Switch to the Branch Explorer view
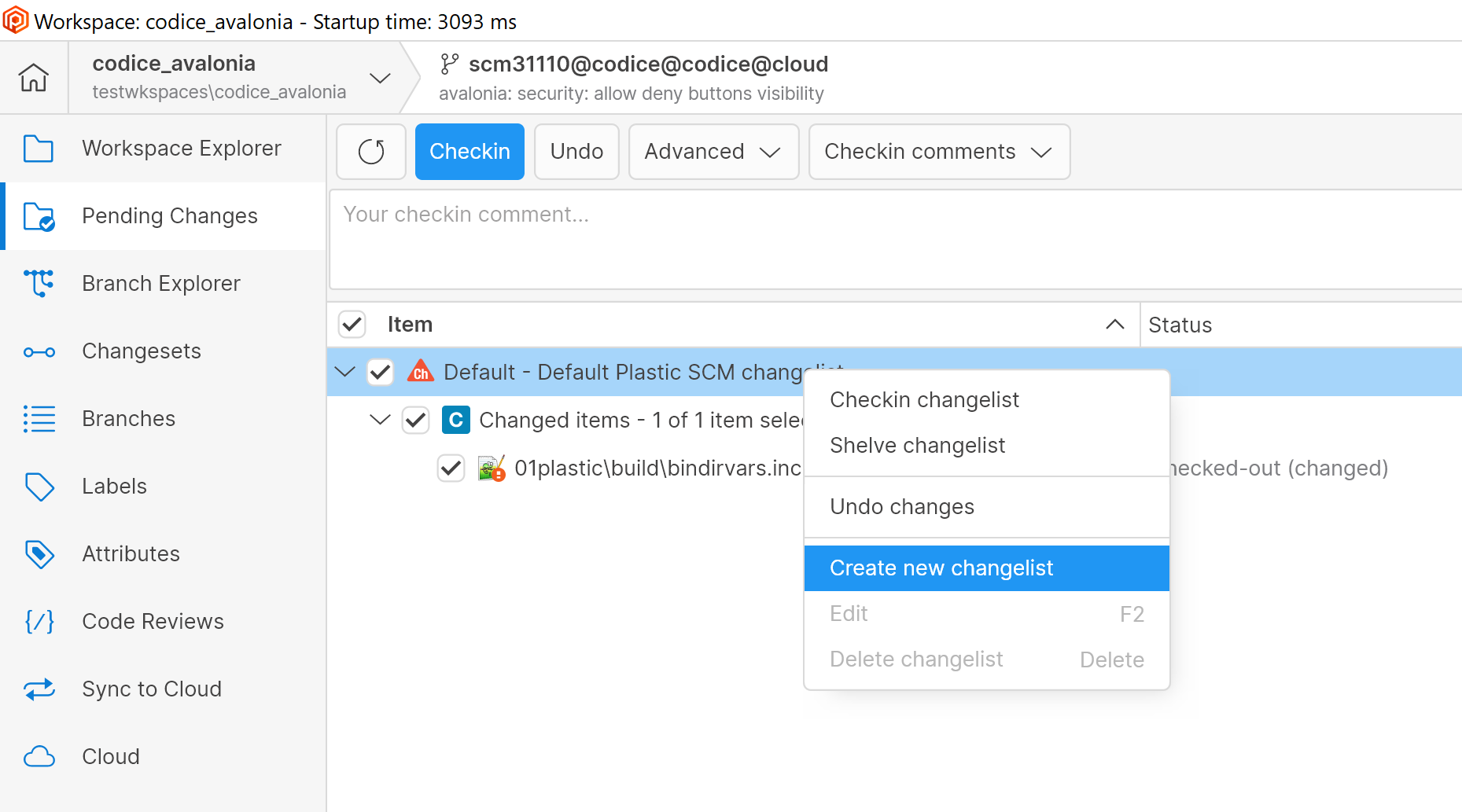This screenshot has height=812, width=1462. [160, 283]
